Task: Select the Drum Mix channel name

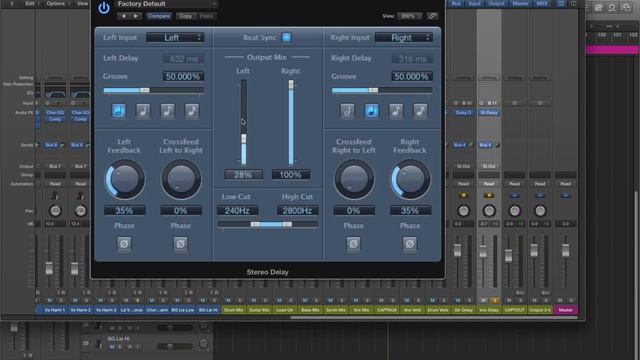Action: (x=233, y=310)
